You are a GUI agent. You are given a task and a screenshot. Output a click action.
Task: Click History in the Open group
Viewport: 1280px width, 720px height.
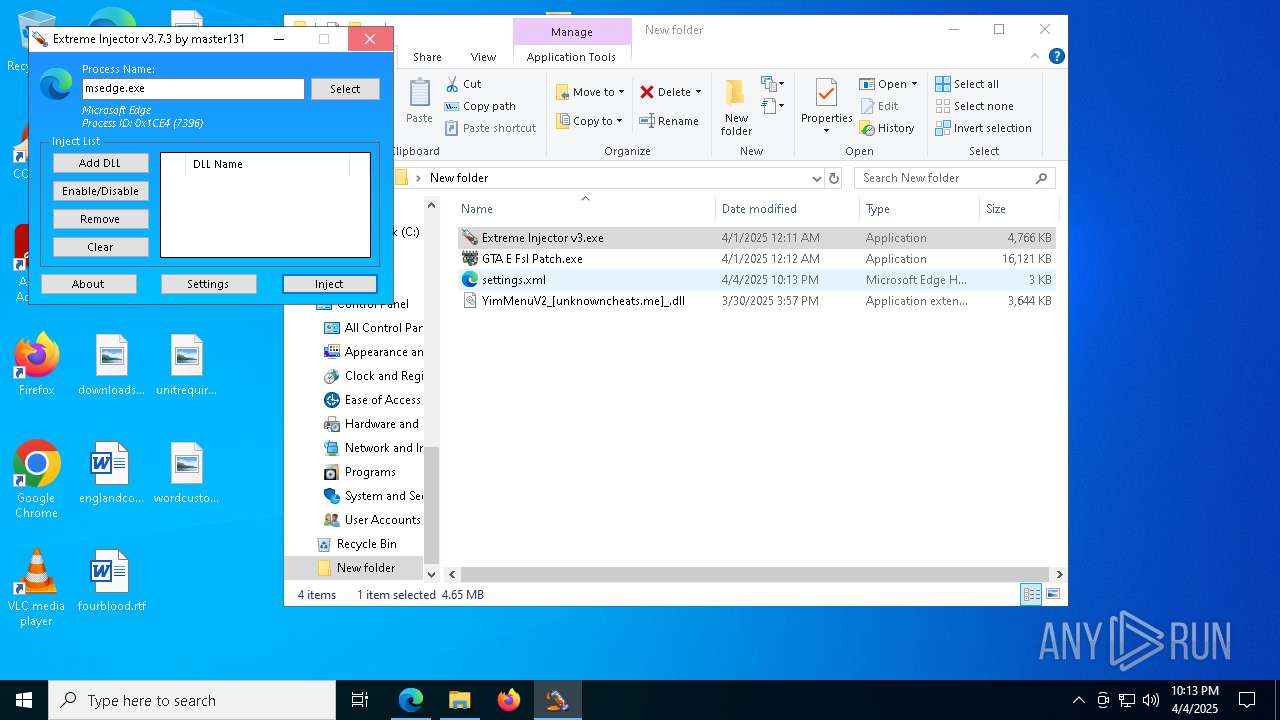(x=886, y=128)
